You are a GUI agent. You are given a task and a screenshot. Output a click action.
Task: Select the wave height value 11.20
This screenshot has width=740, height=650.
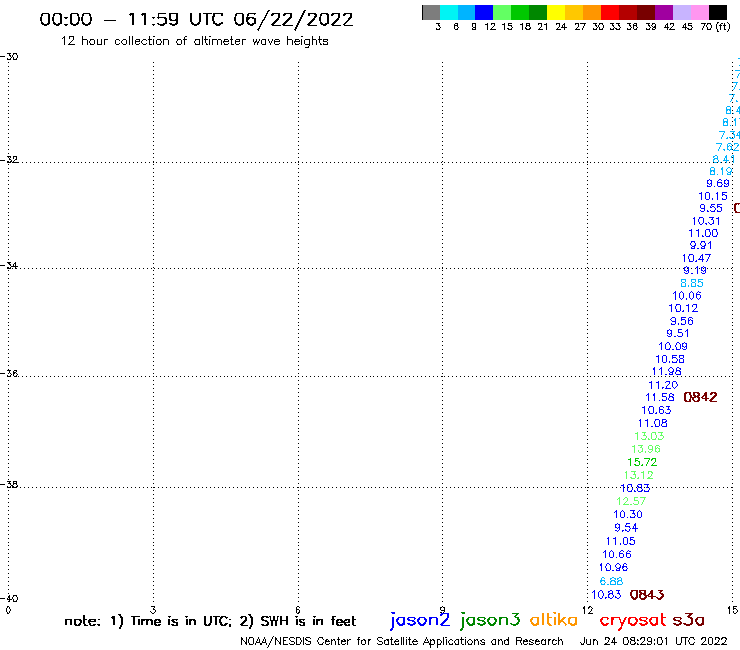coord(663,385)
